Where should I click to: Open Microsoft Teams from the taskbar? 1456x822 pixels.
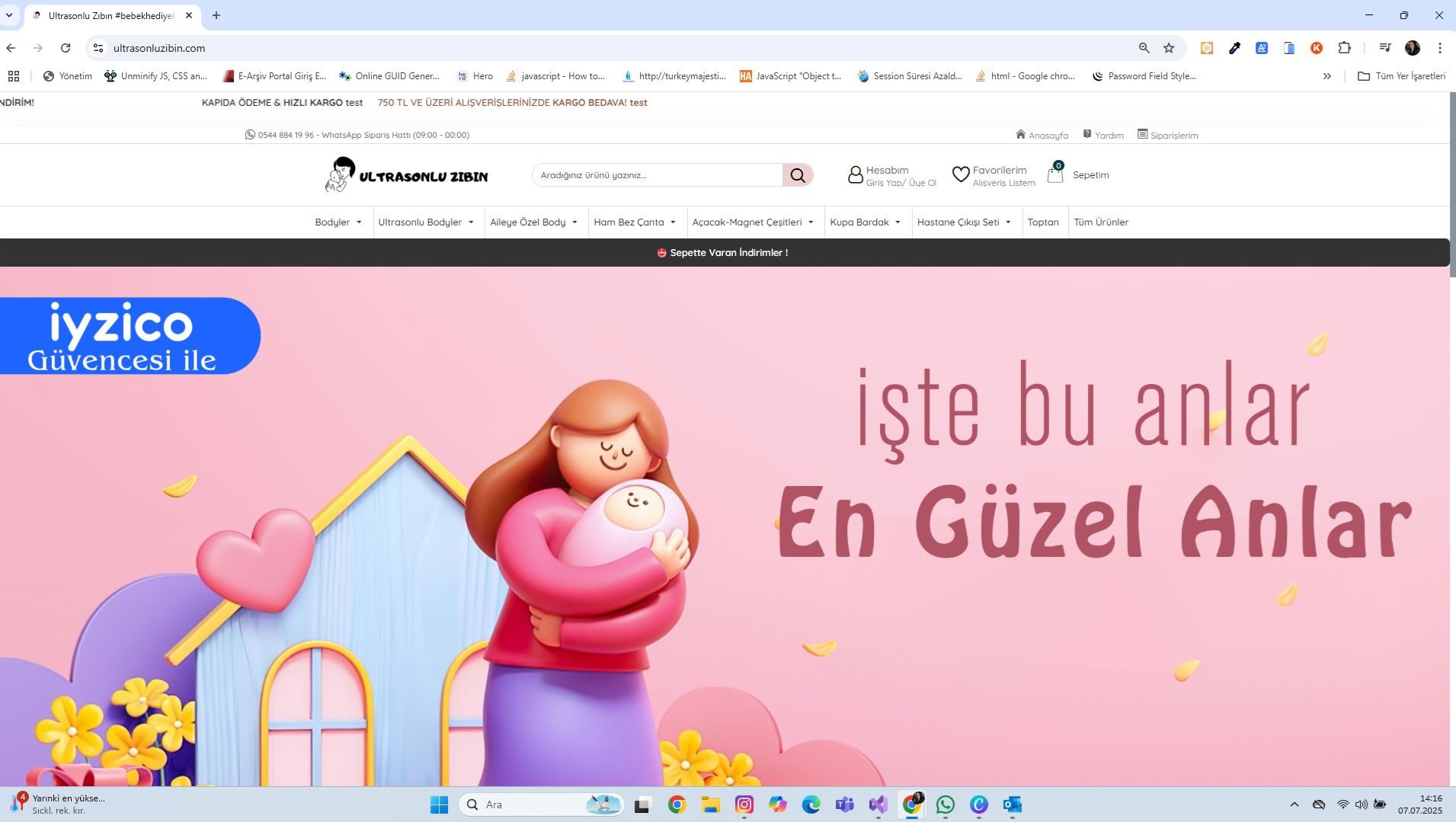click(845, 804)
